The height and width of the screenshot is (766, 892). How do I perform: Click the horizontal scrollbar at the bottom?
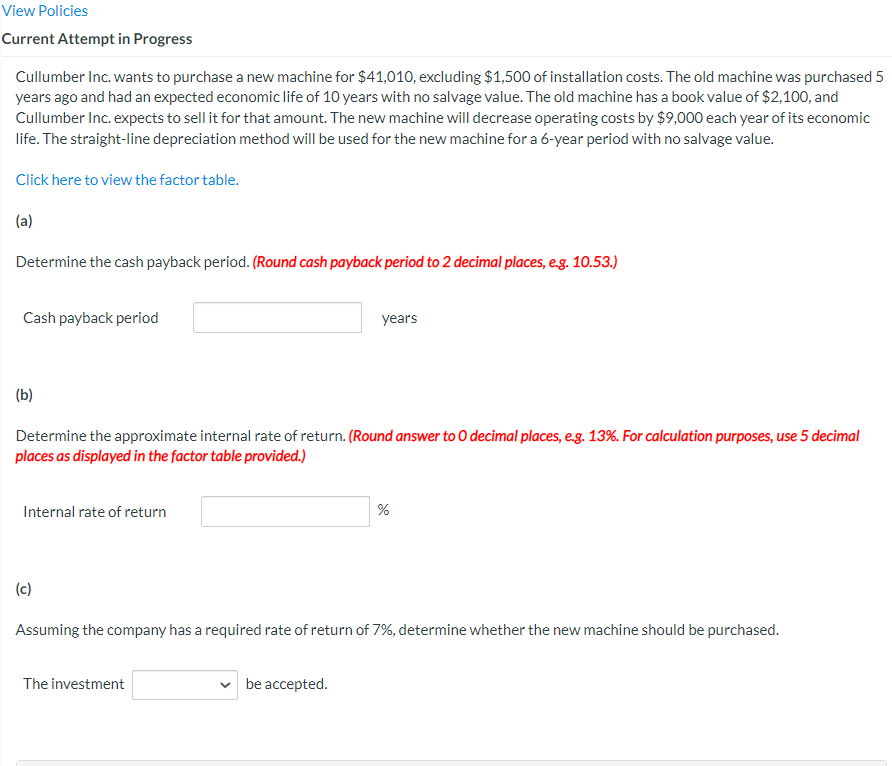(x=446, y=762)
